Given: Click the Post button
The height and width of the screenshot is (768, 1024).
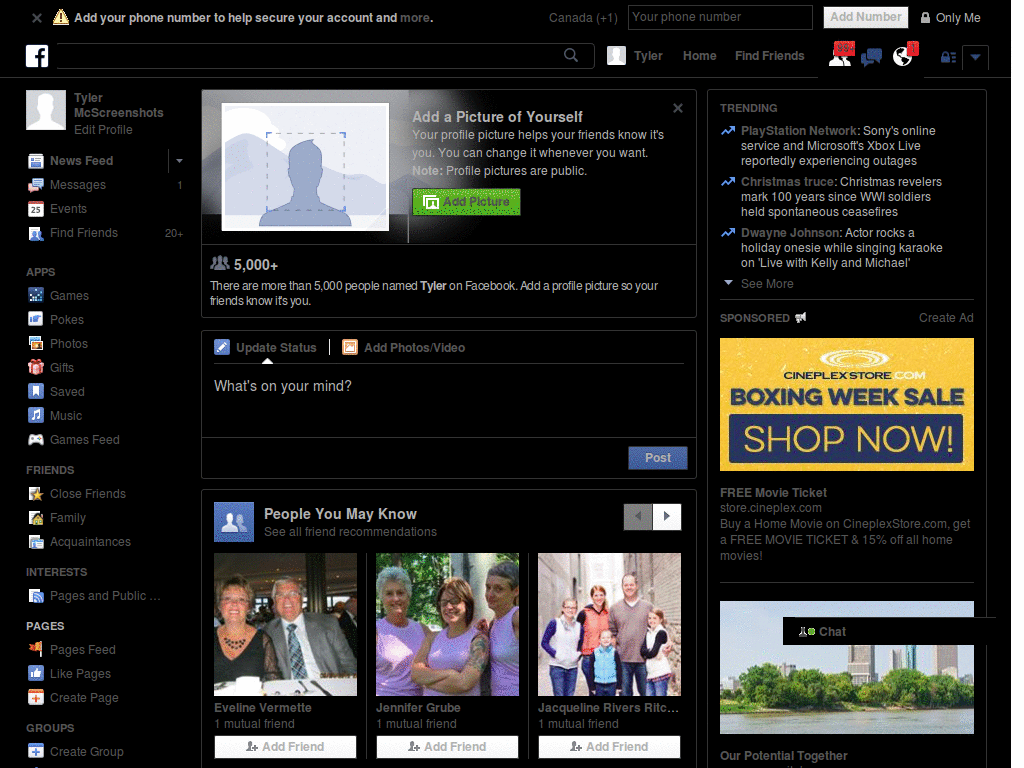Looking at the screenshot, I should pyautogui.click(x=657, y=458).
